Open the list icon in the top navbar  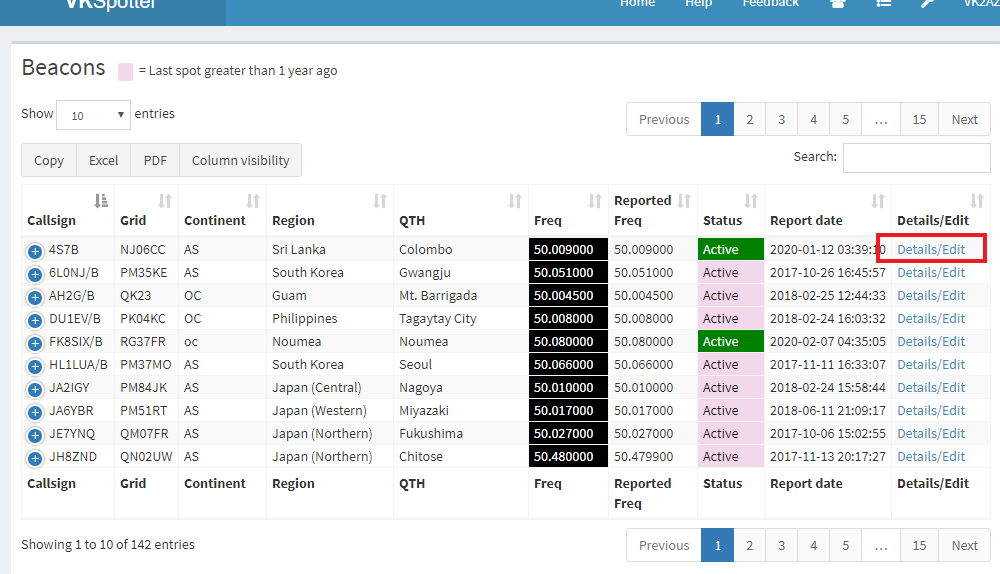[883, 4]
